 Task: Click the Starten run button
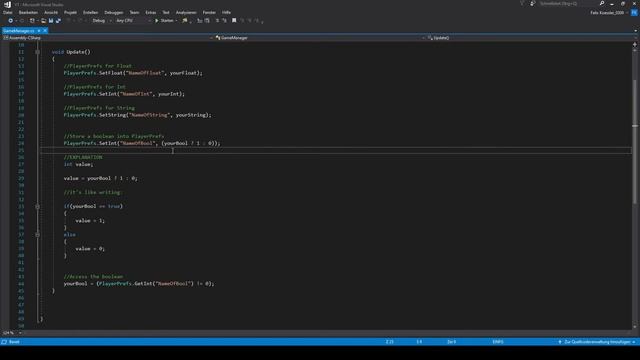(x=164, y=20)
